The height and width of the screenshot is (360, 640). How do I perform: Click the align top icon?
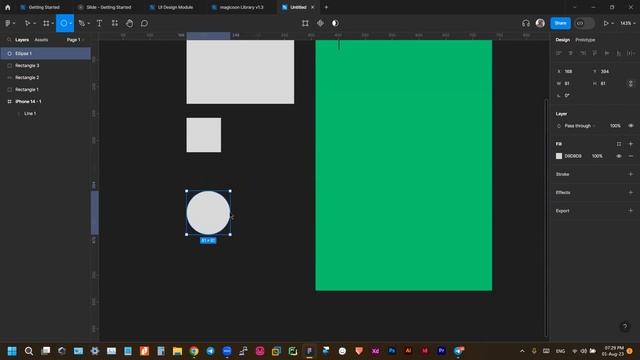[x=595, y=53]
